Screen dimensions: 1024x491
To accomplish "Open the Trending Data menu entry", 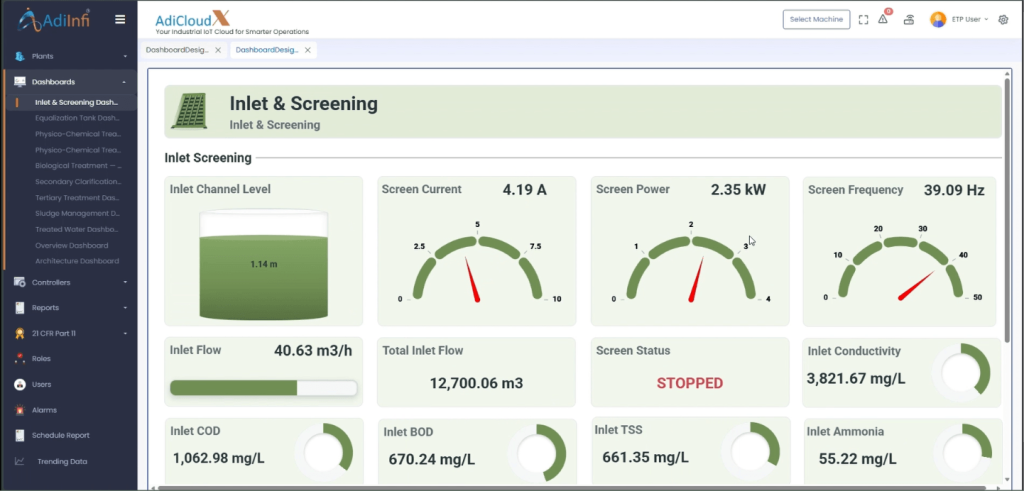I will tap(62, 462).
